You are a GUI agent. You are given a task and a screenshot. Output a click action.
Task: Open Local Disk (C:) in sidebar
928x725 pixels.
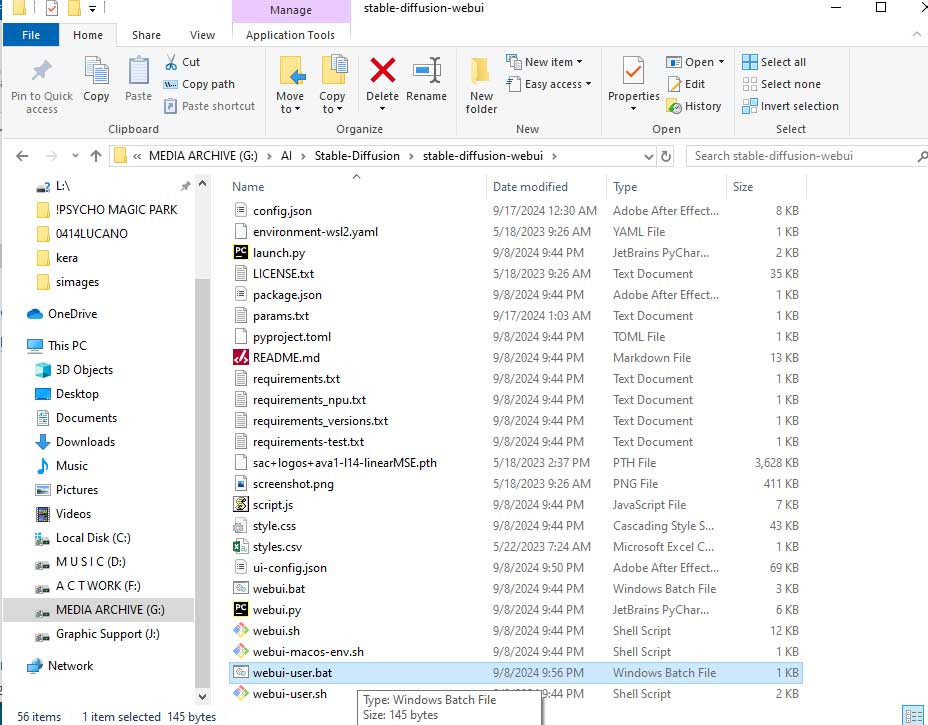click(93, 538)
